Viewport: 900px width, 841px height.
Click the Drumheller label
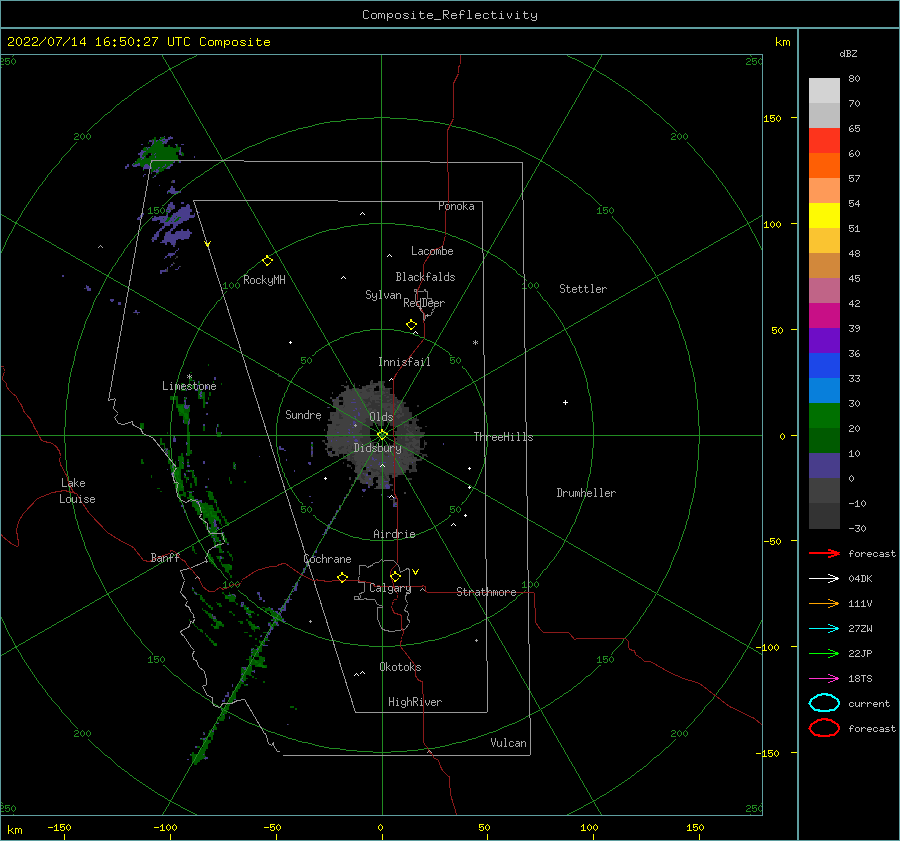(x=586, y=493)
